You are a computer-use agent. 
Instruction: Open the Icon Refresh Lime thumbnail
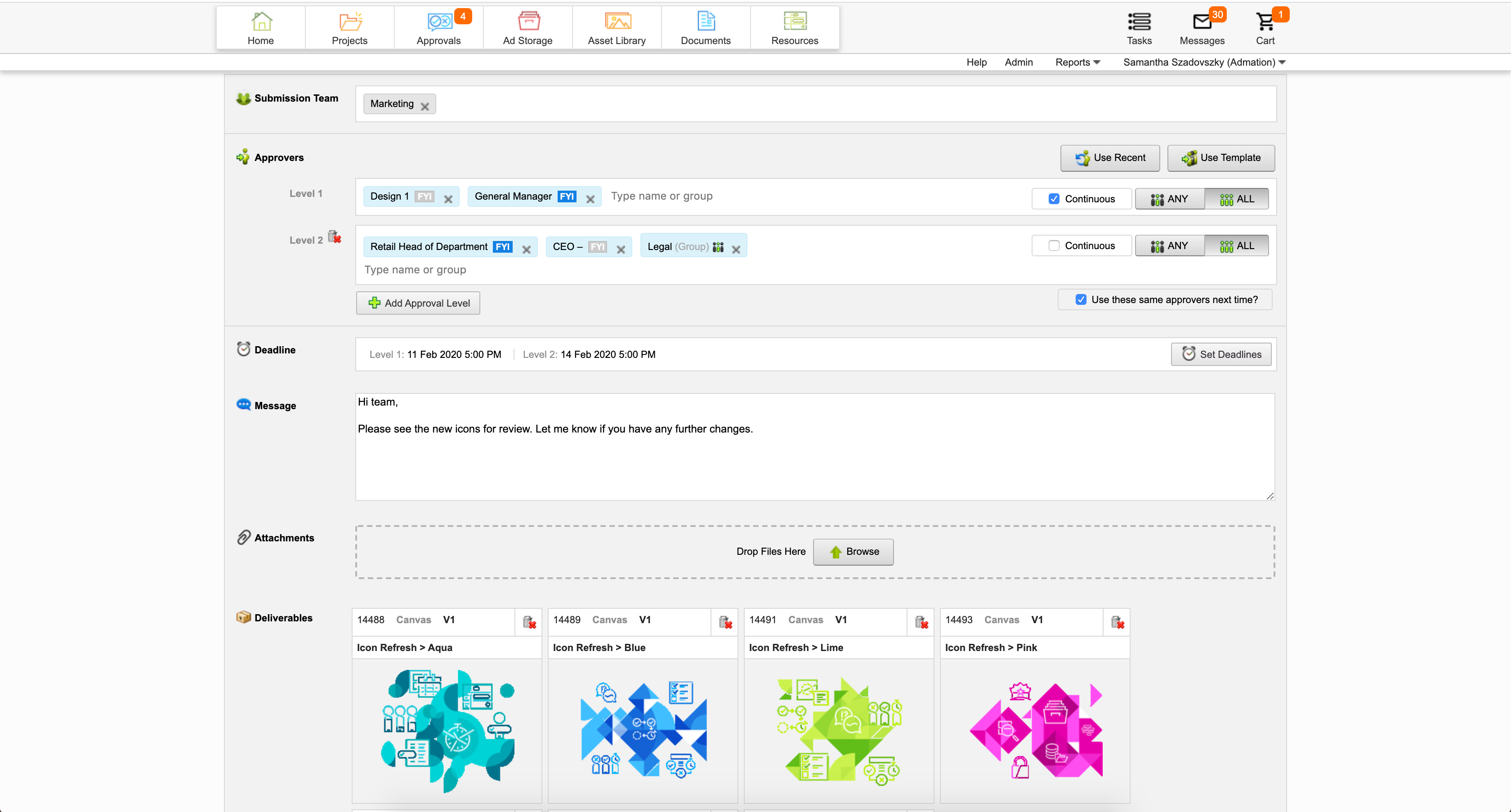coord(838,731)
